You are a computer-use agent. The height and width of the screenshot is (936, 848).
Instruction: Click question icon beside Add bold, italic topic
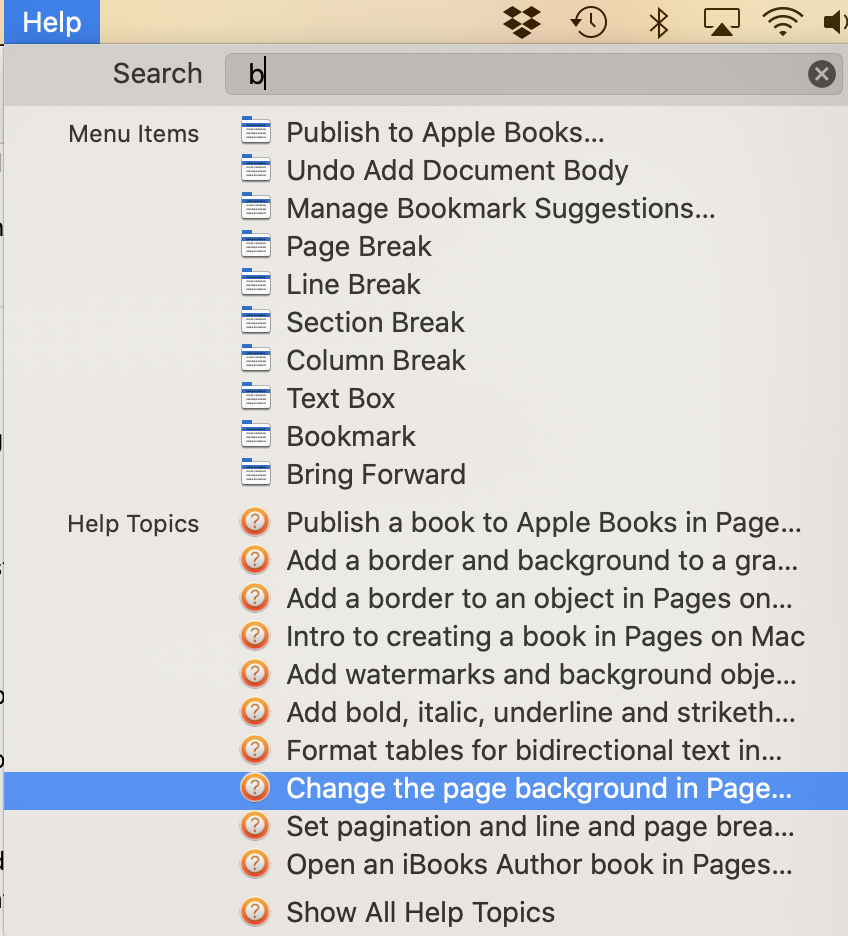point(255,712)
